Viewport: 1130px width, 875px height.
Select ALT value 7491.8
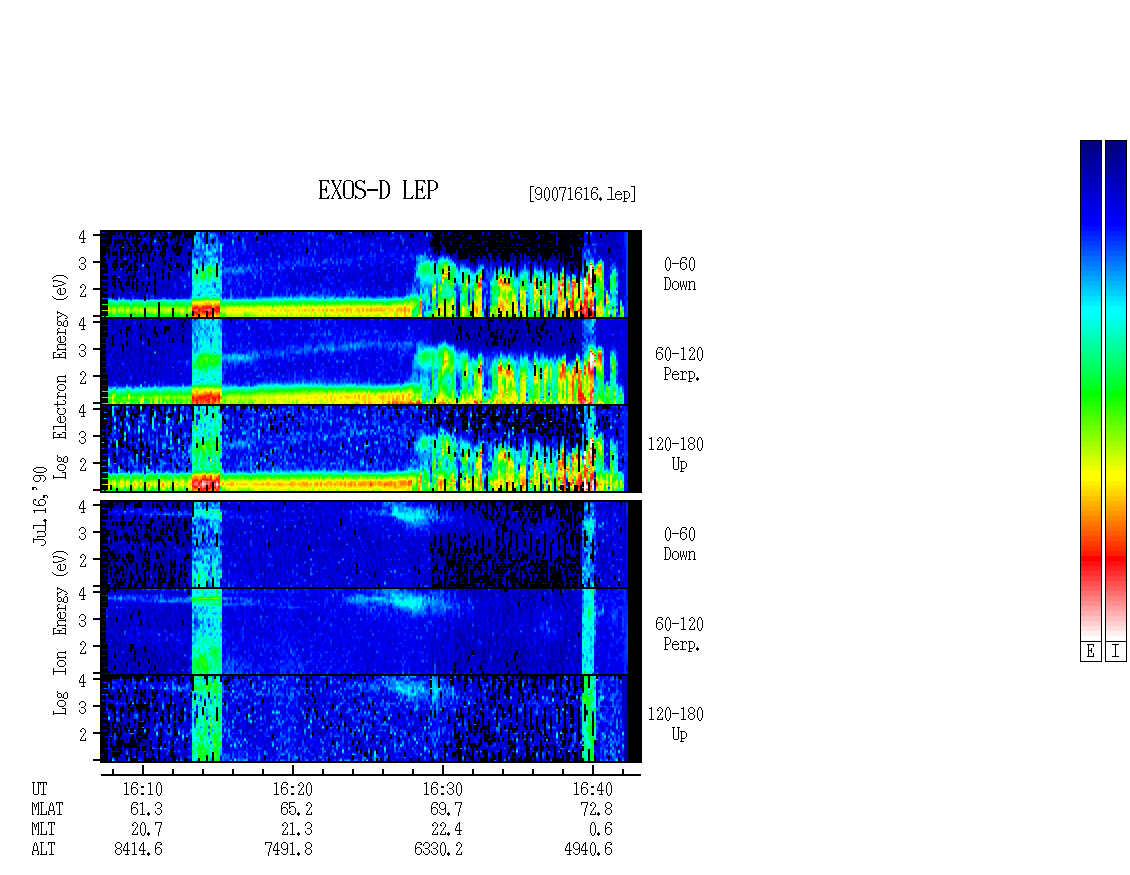(x=288, y=850)
